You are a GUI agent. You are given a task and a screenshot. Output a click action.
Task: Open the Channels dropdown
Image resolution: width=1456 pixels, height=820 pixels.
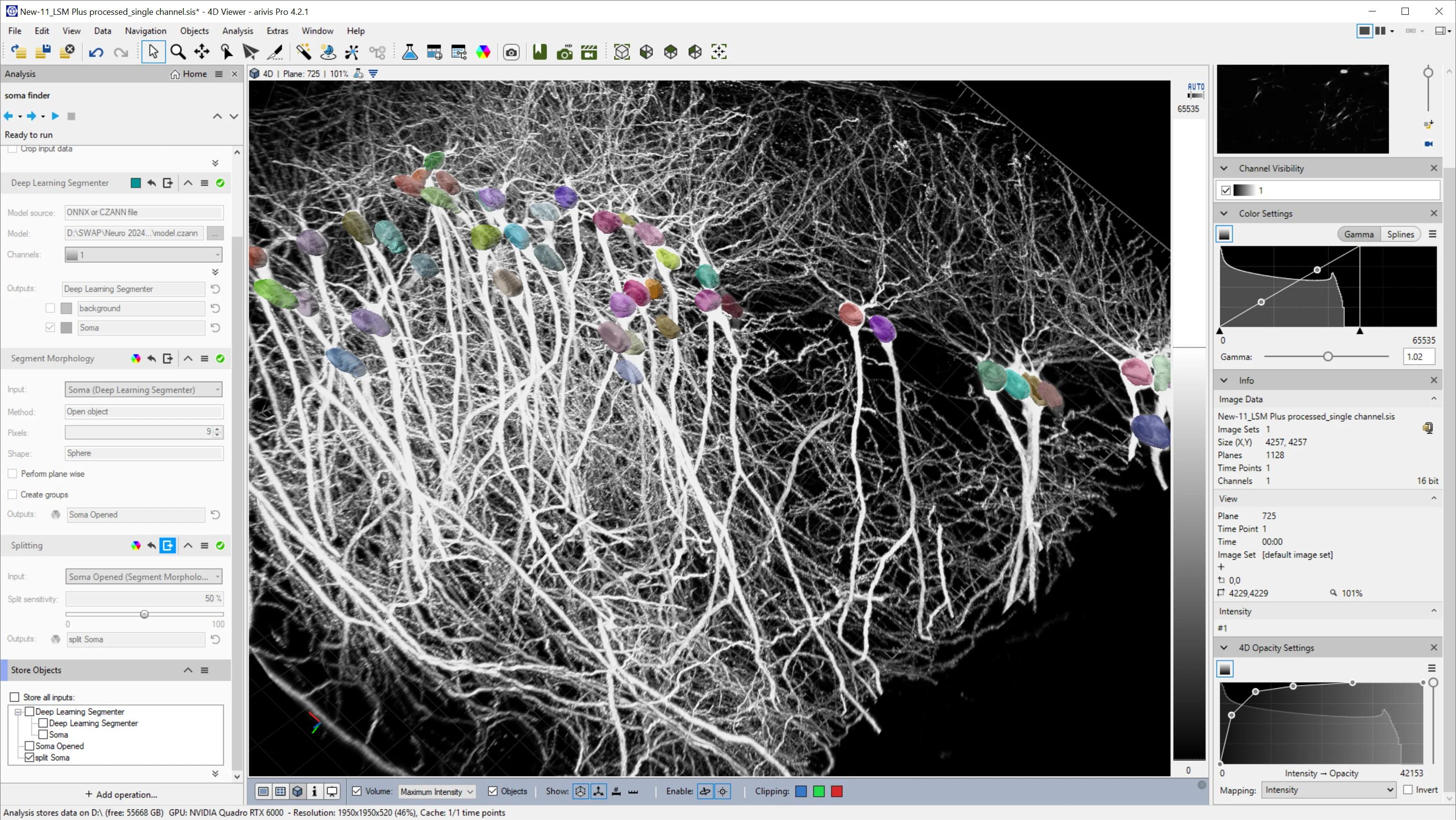[144, 255]
